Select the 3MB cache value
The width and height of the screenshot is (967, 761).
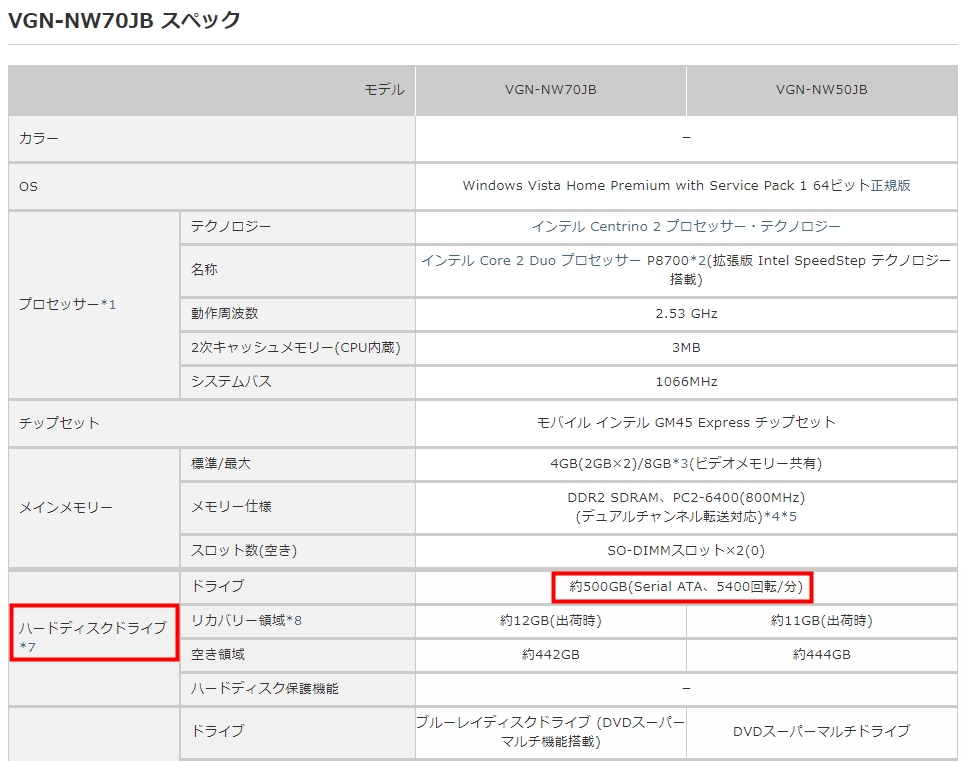[686, 348]
